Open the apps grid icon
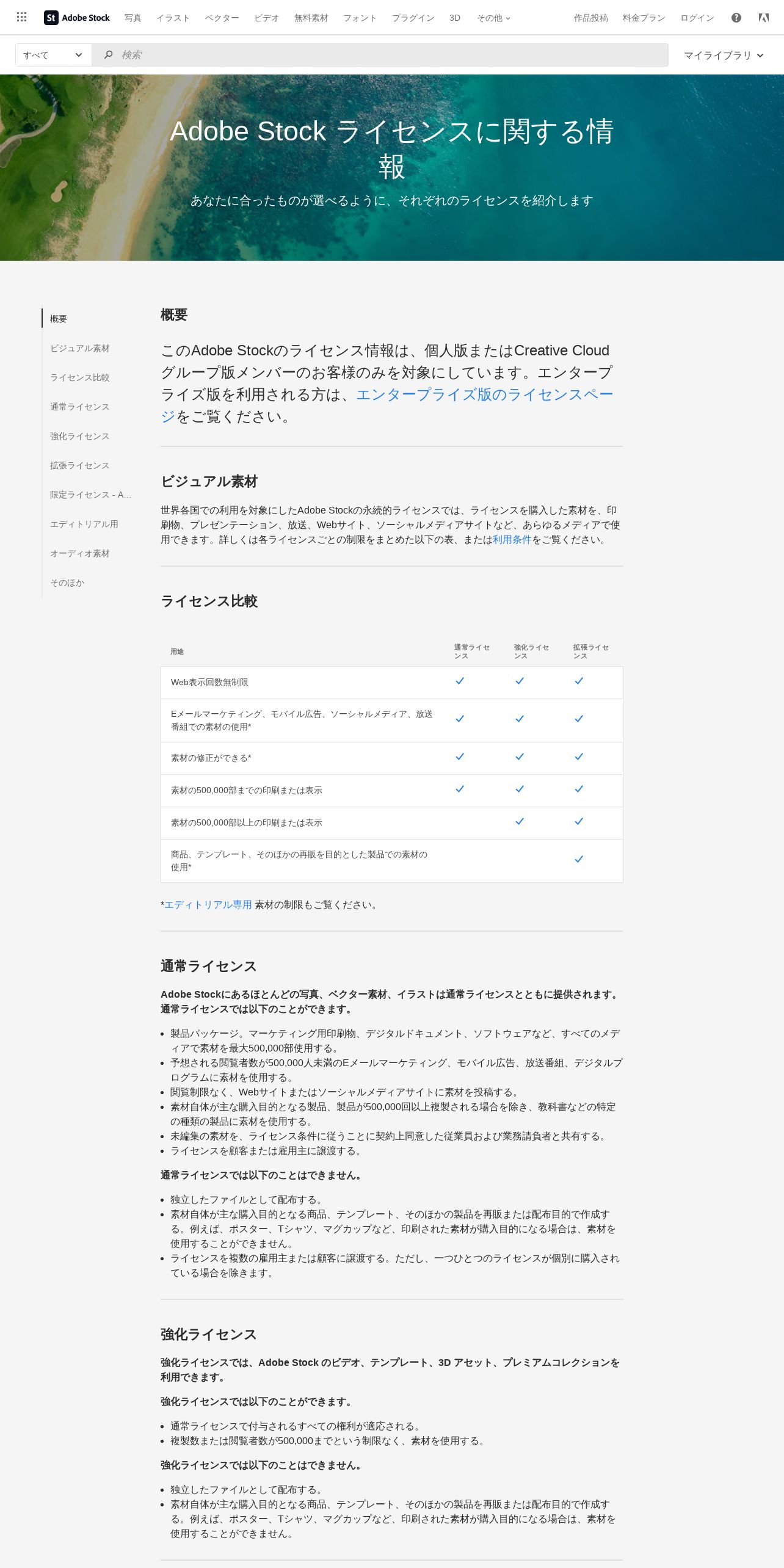 (22, 17)
